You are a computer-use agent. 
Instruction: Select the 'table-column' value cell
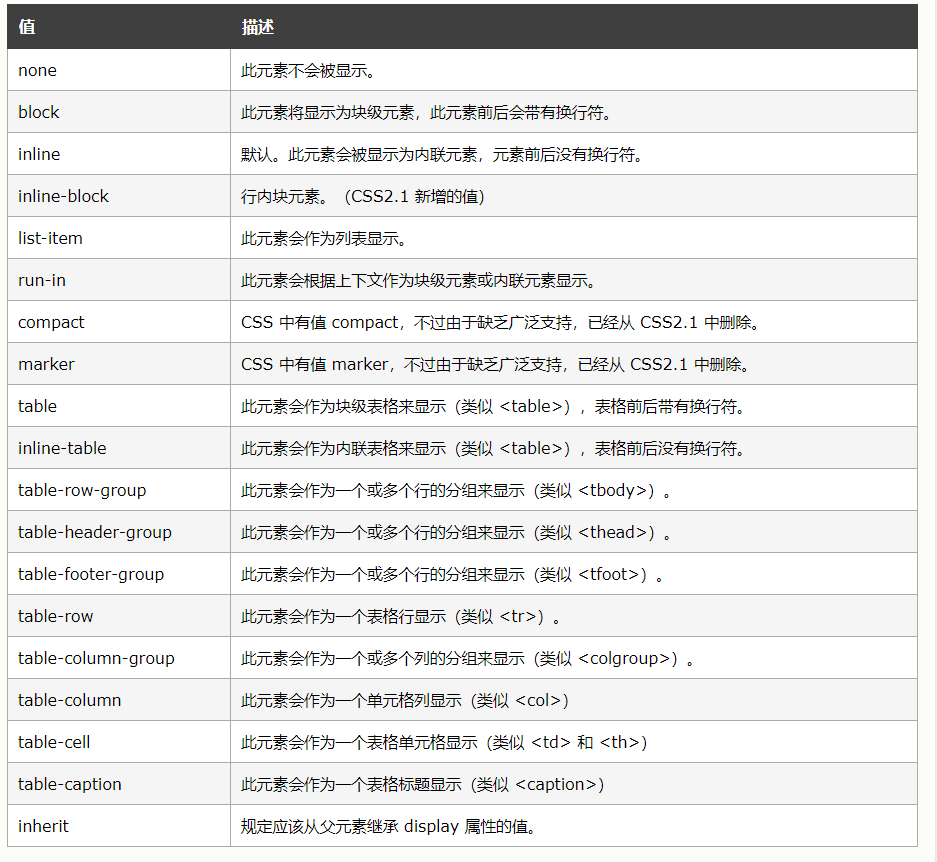coord(119,699)
